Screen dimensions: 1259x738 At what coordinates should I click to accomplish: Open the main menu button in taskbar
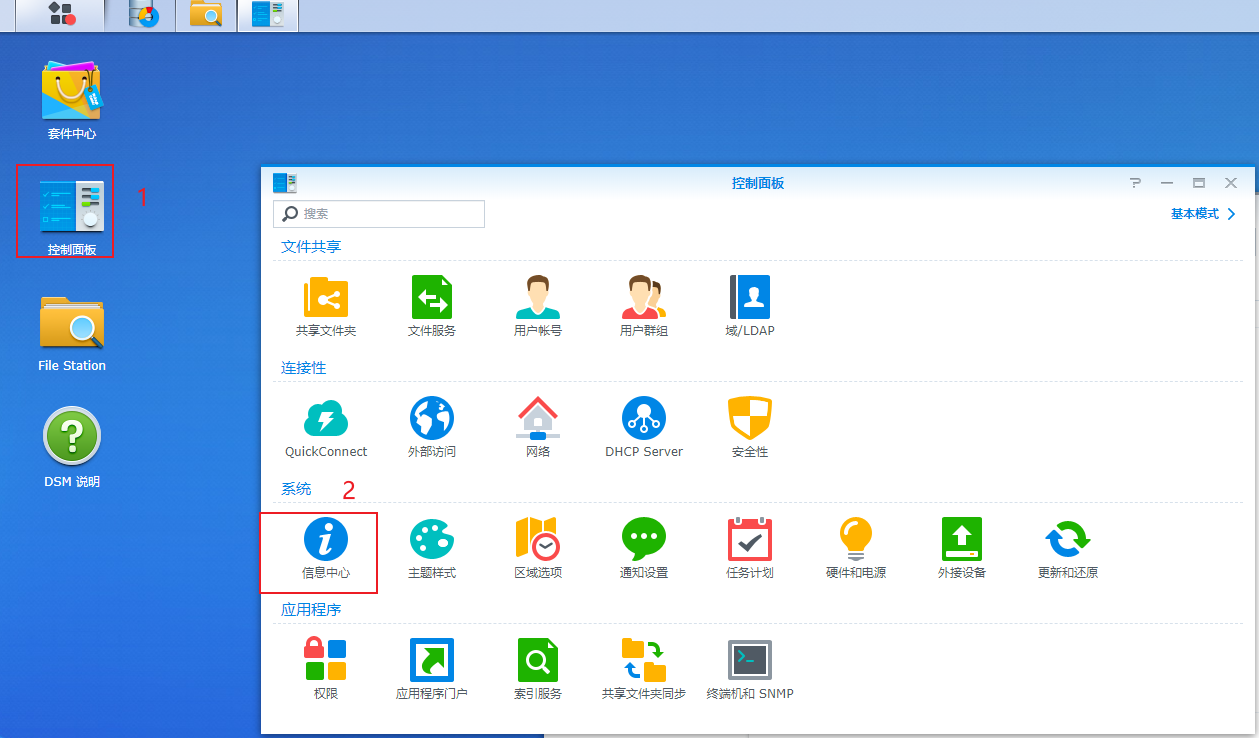pyautogui.click(x=61, y=15)
